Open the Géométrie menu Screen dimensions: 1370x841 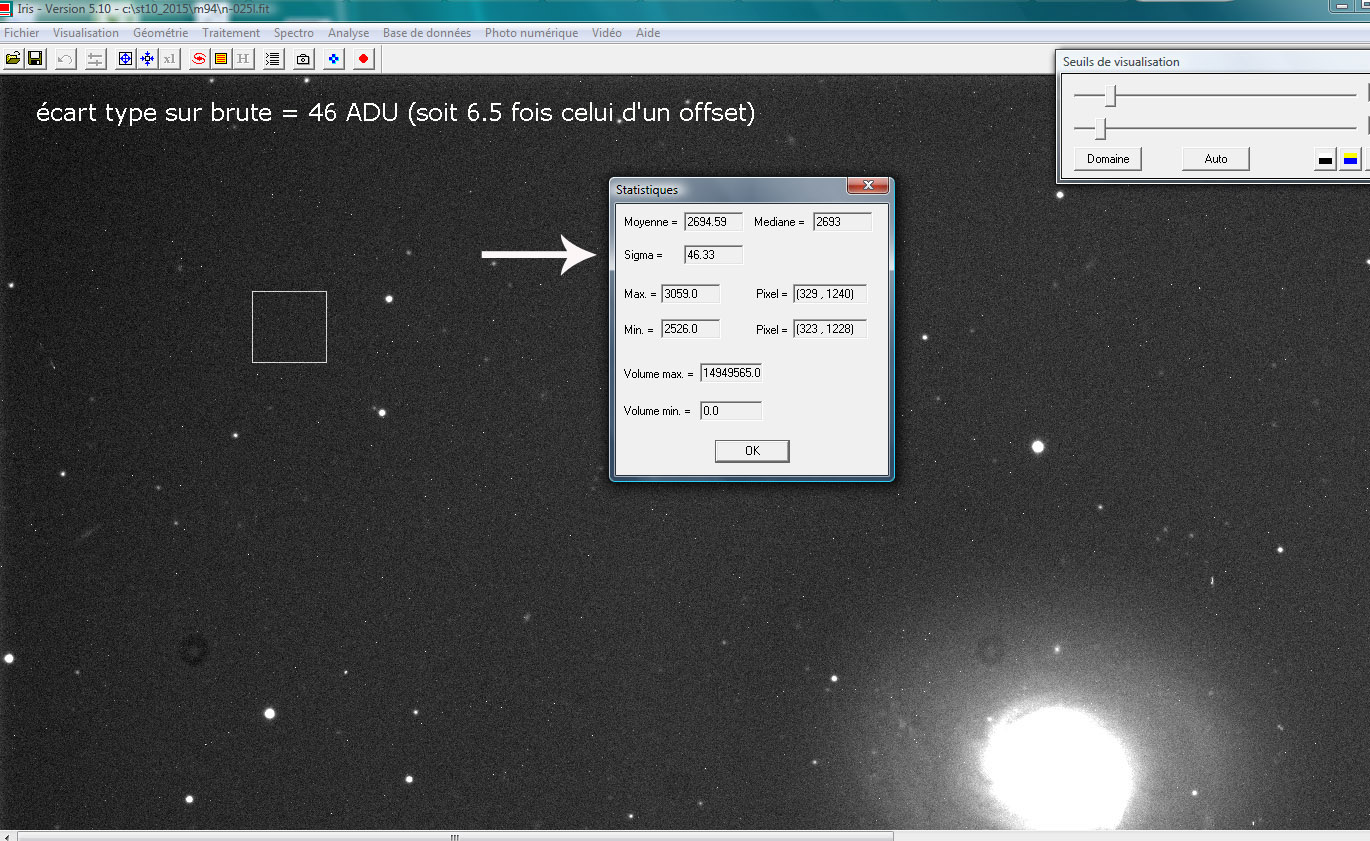coord(160,33)
